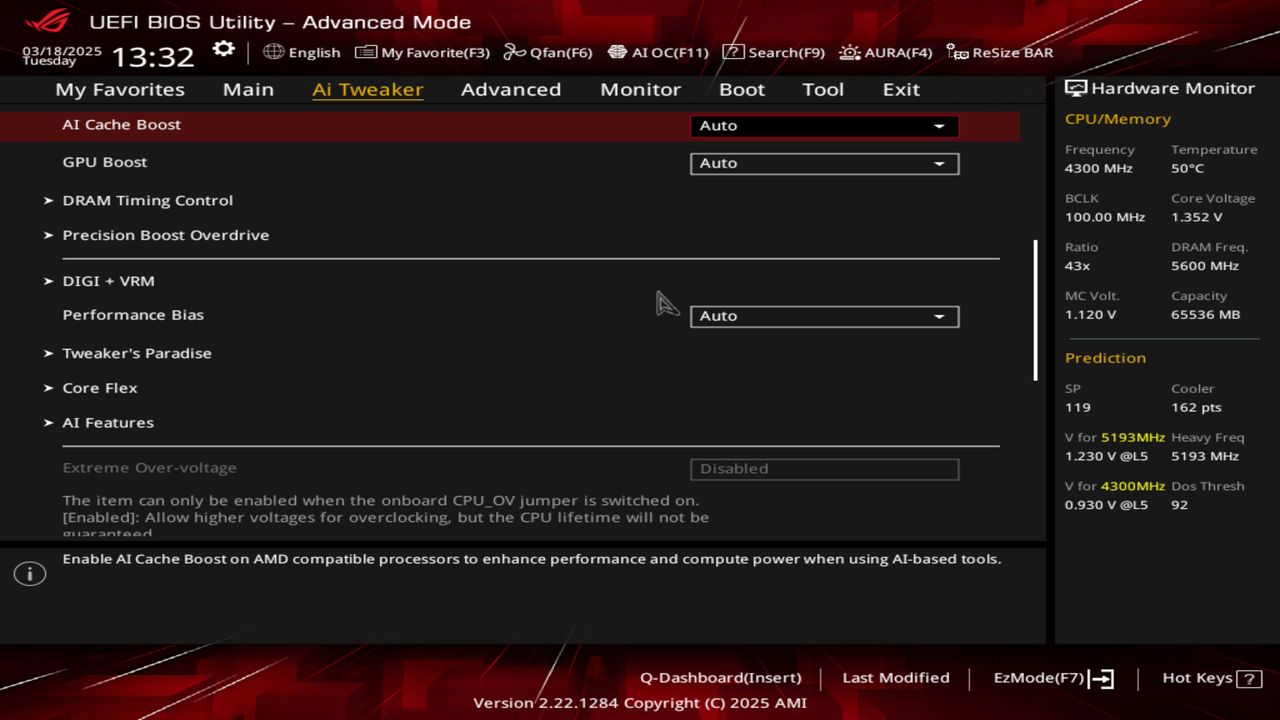Click the globe language icon
Screen dimensions: 1280x720
(273, 52)
